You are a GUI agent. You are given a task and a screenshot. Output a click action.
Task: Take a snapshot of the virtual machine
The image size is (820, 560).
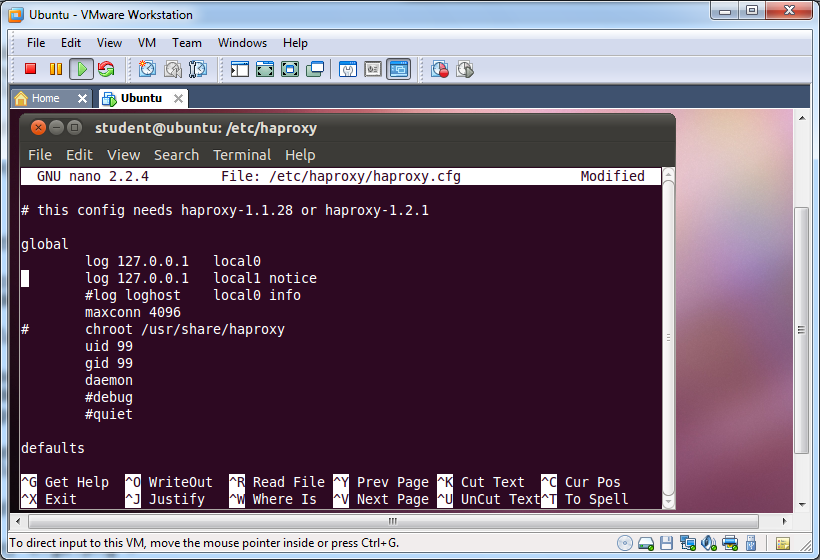coord(148,69)
